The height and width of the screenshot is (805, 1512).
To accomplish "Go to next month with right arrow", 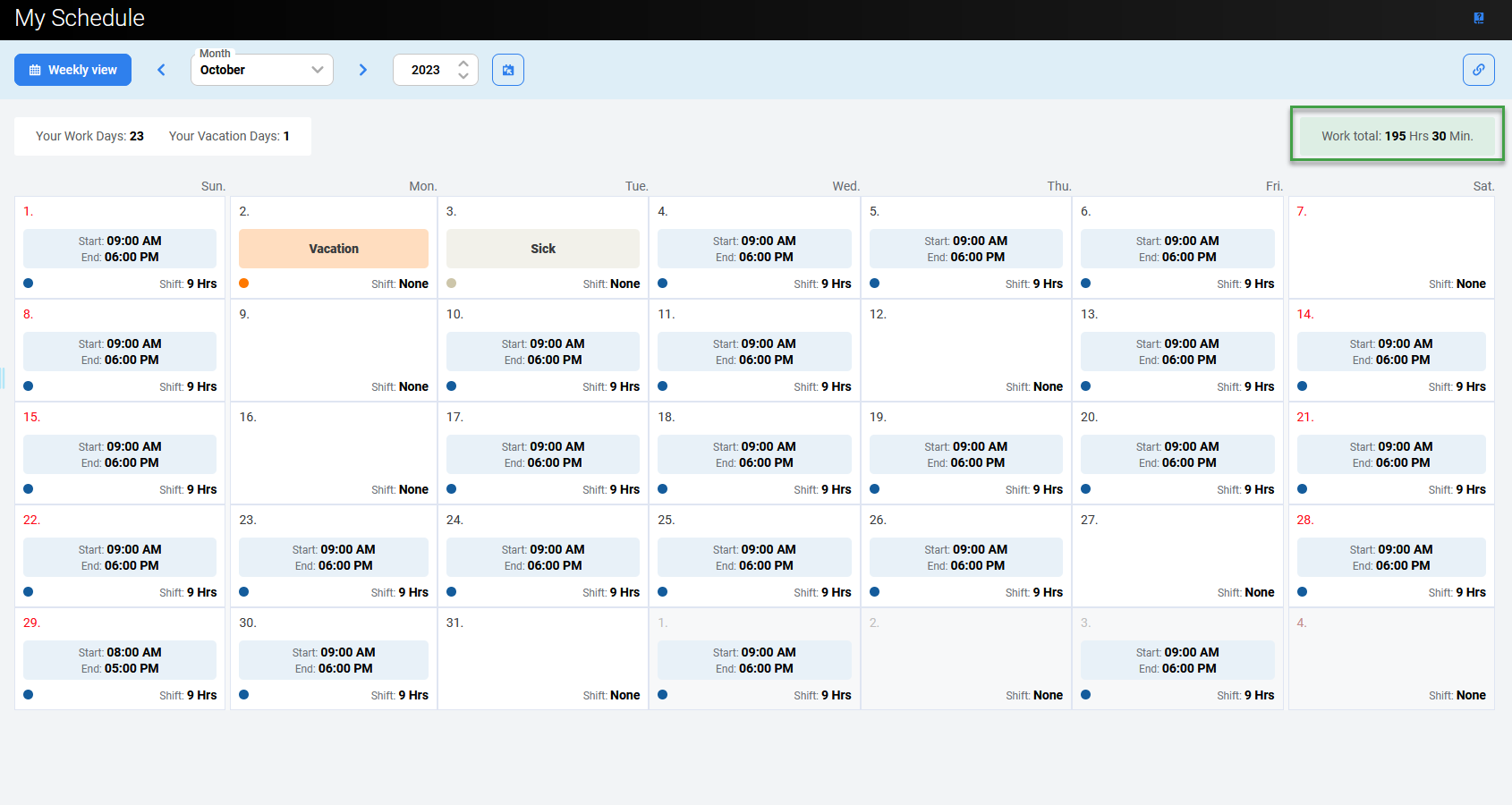I will coord(362,70).
